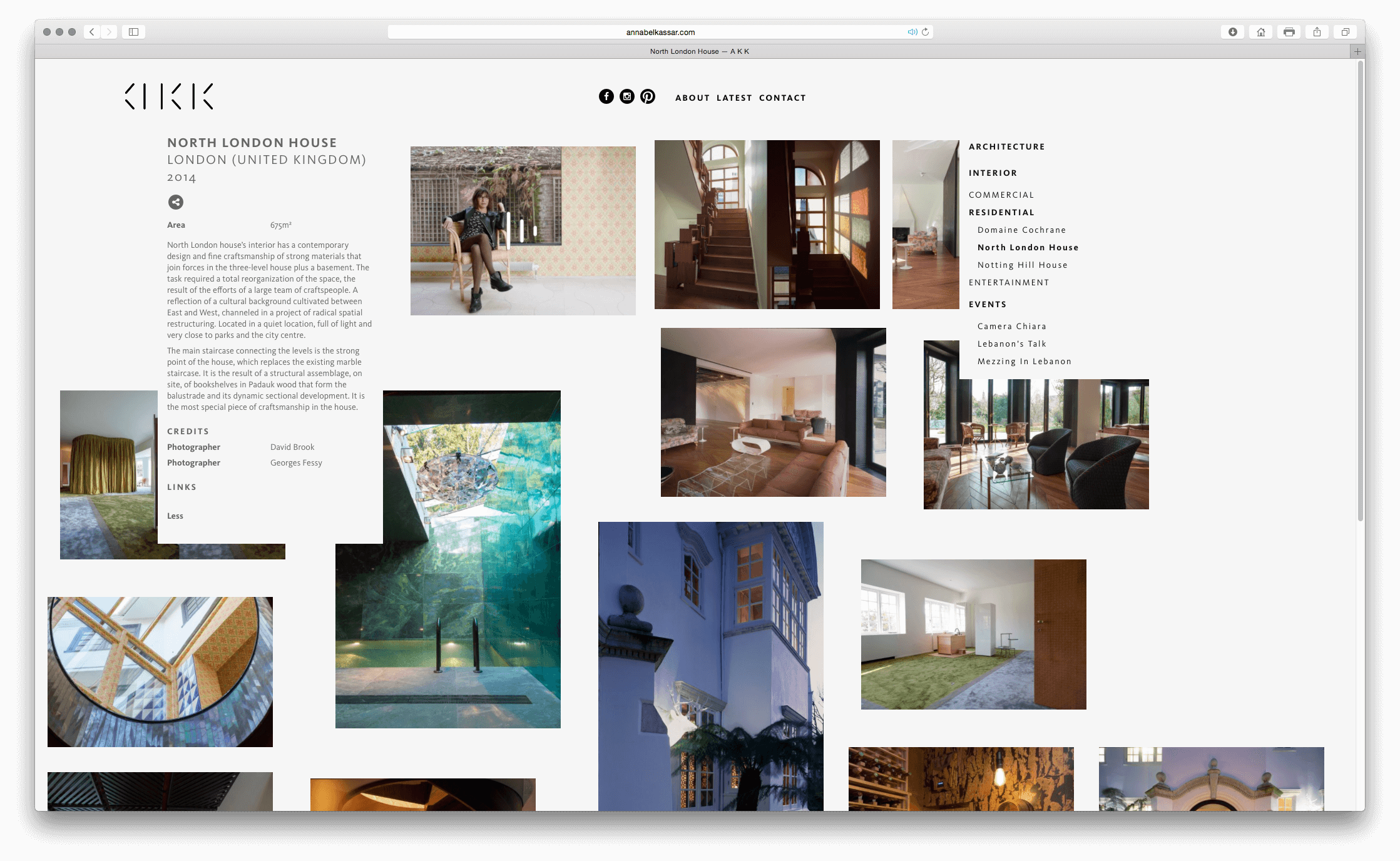
Task: Open the Domaine Cochrane project
Action: point(1021,230)
